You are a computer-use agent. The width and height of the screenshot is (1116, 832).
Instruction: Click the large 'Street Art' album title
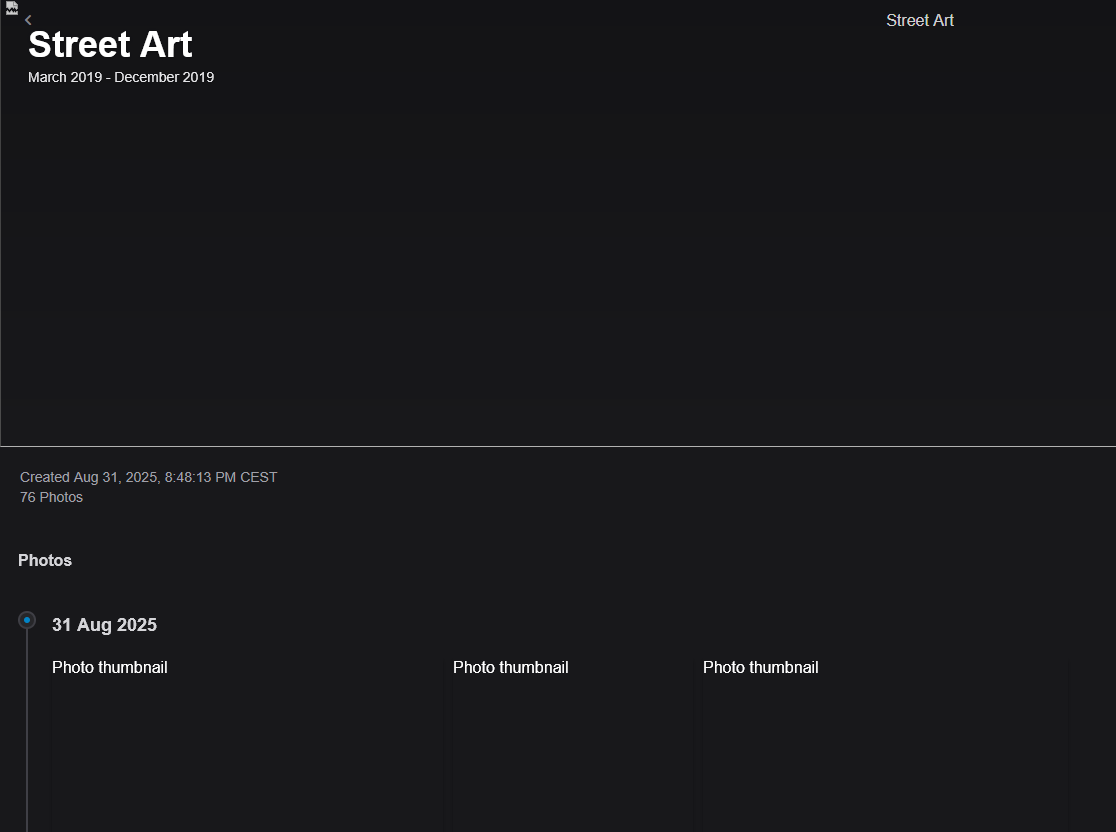click(110, 45)
